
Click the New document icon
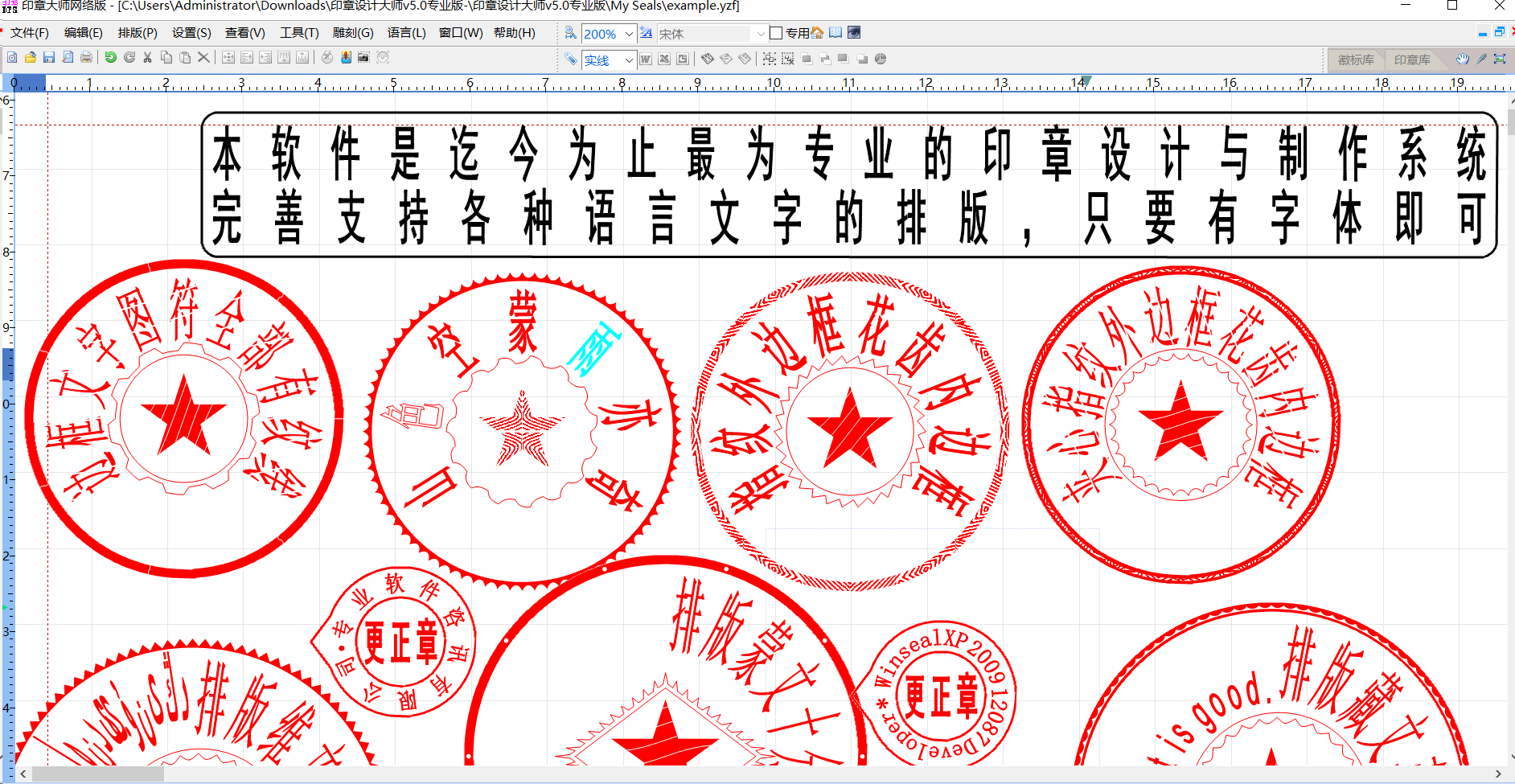(12, 58)
